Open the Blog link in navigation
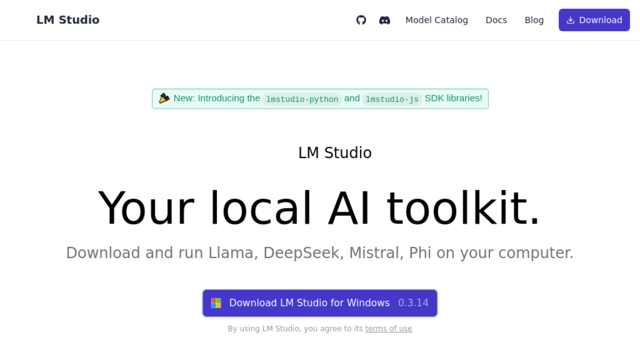 pos(534,20)
